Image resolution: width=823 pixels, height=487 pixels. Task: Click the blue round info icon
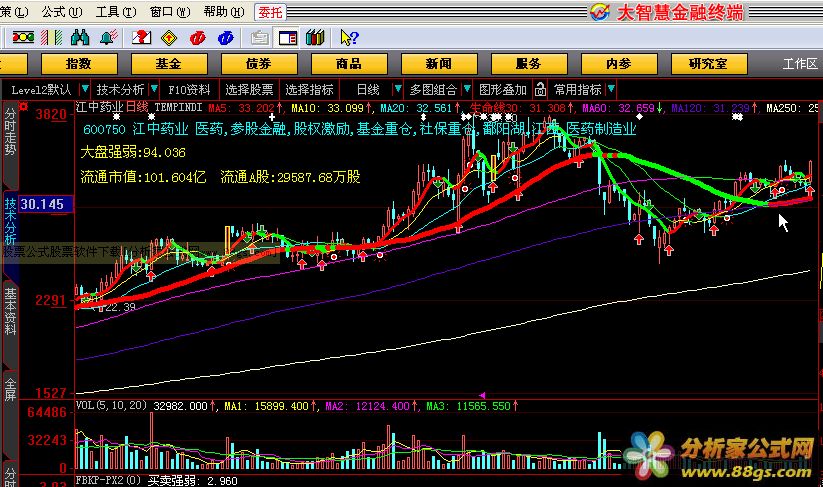click(226, 38)
